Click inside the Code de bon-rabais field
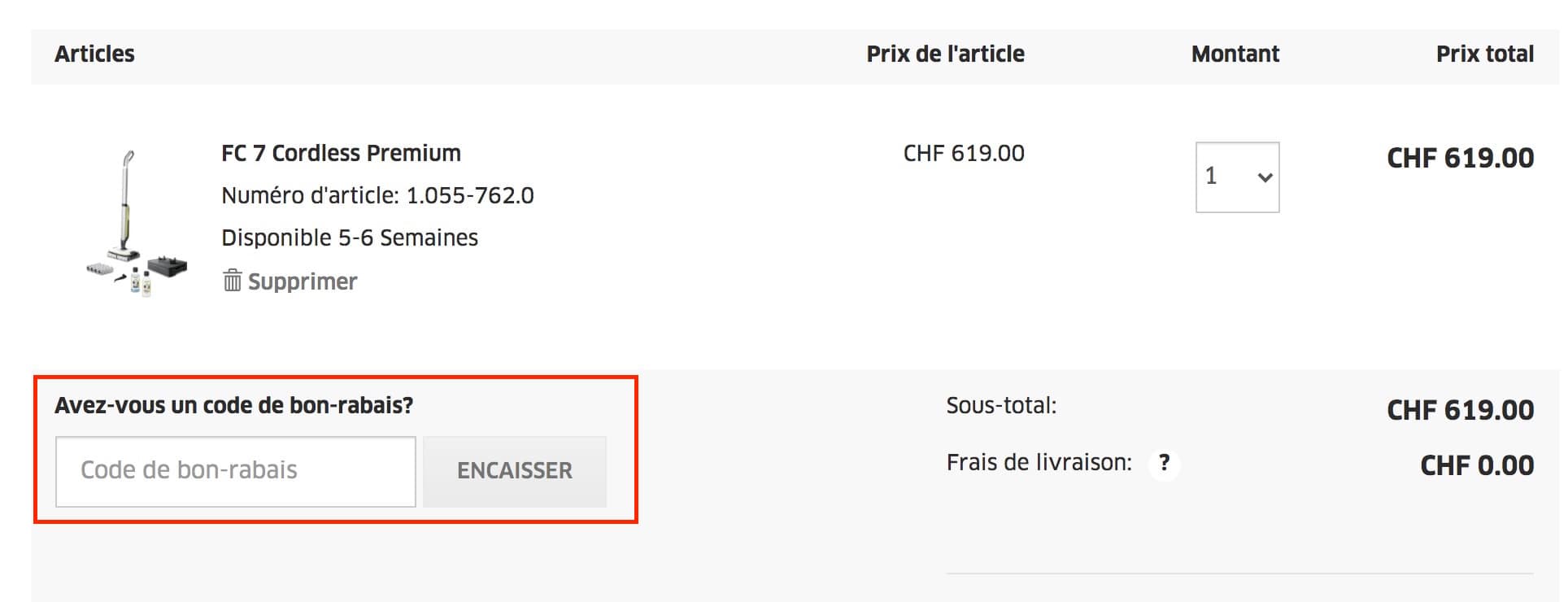This screenshot has height=602, width=1568. pyautogui.click(x=235, y=470)
